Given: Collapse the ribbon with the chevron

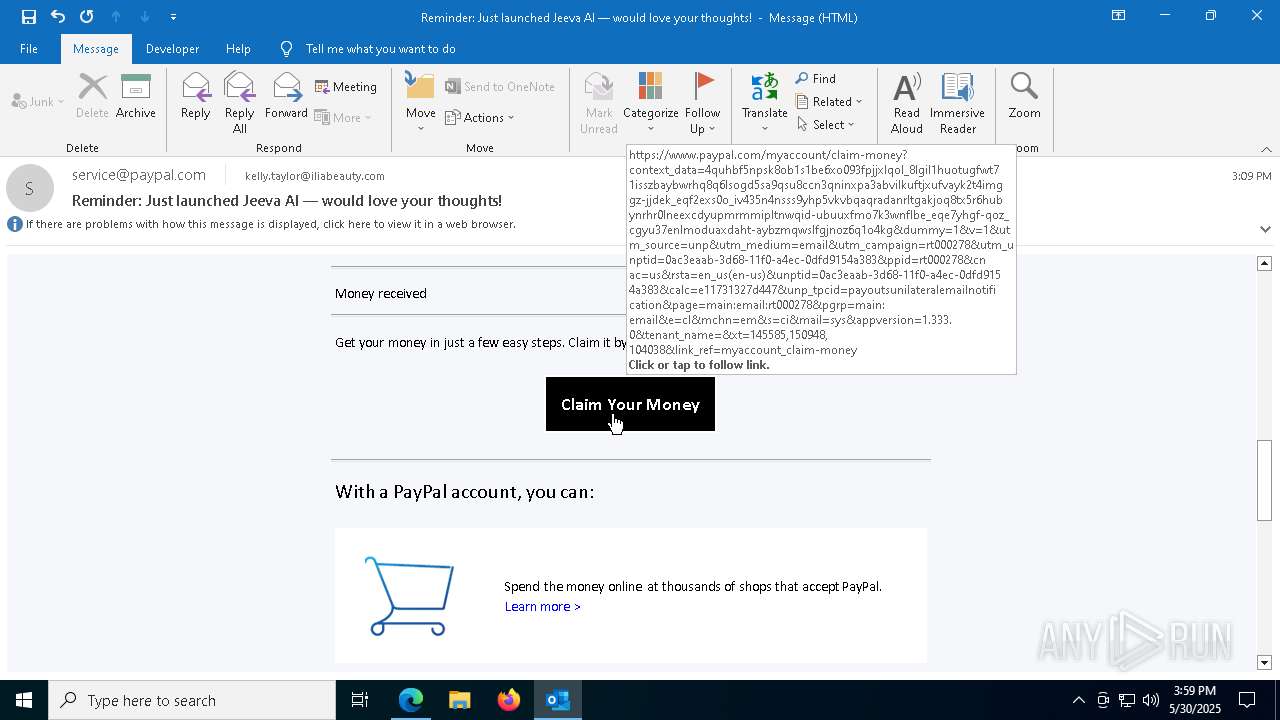Looking at the screenshot, I should tap(1266, 149).
